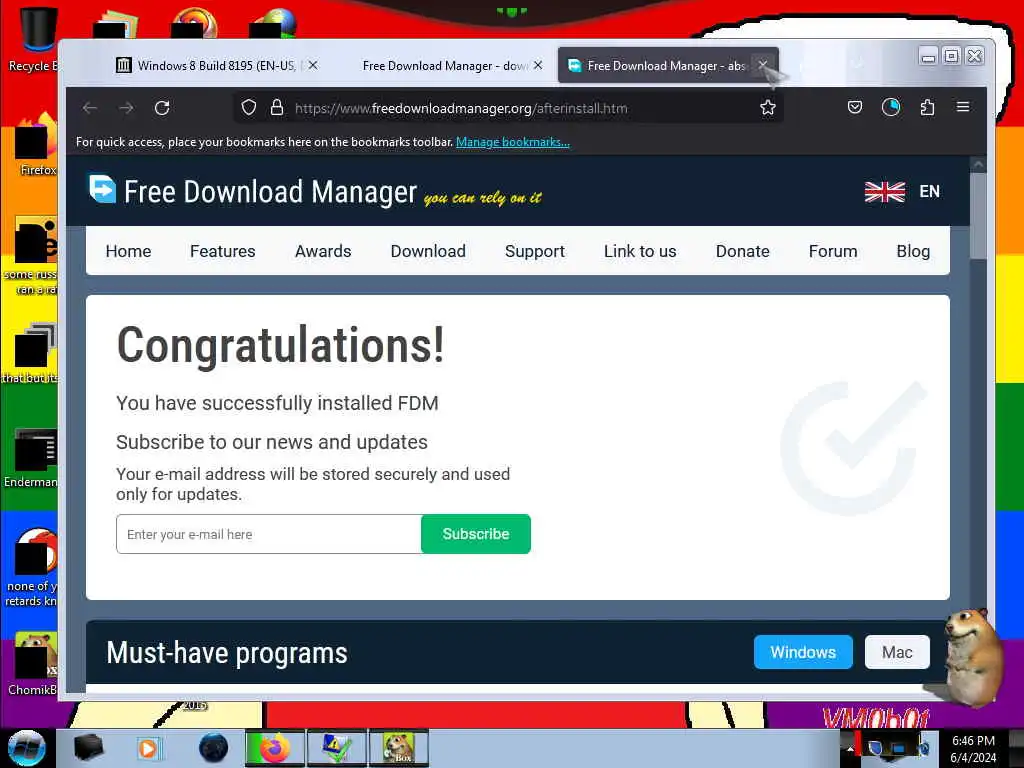
Task: Click the Box hamster taskbar icon
Action: (x=399, y=748)
